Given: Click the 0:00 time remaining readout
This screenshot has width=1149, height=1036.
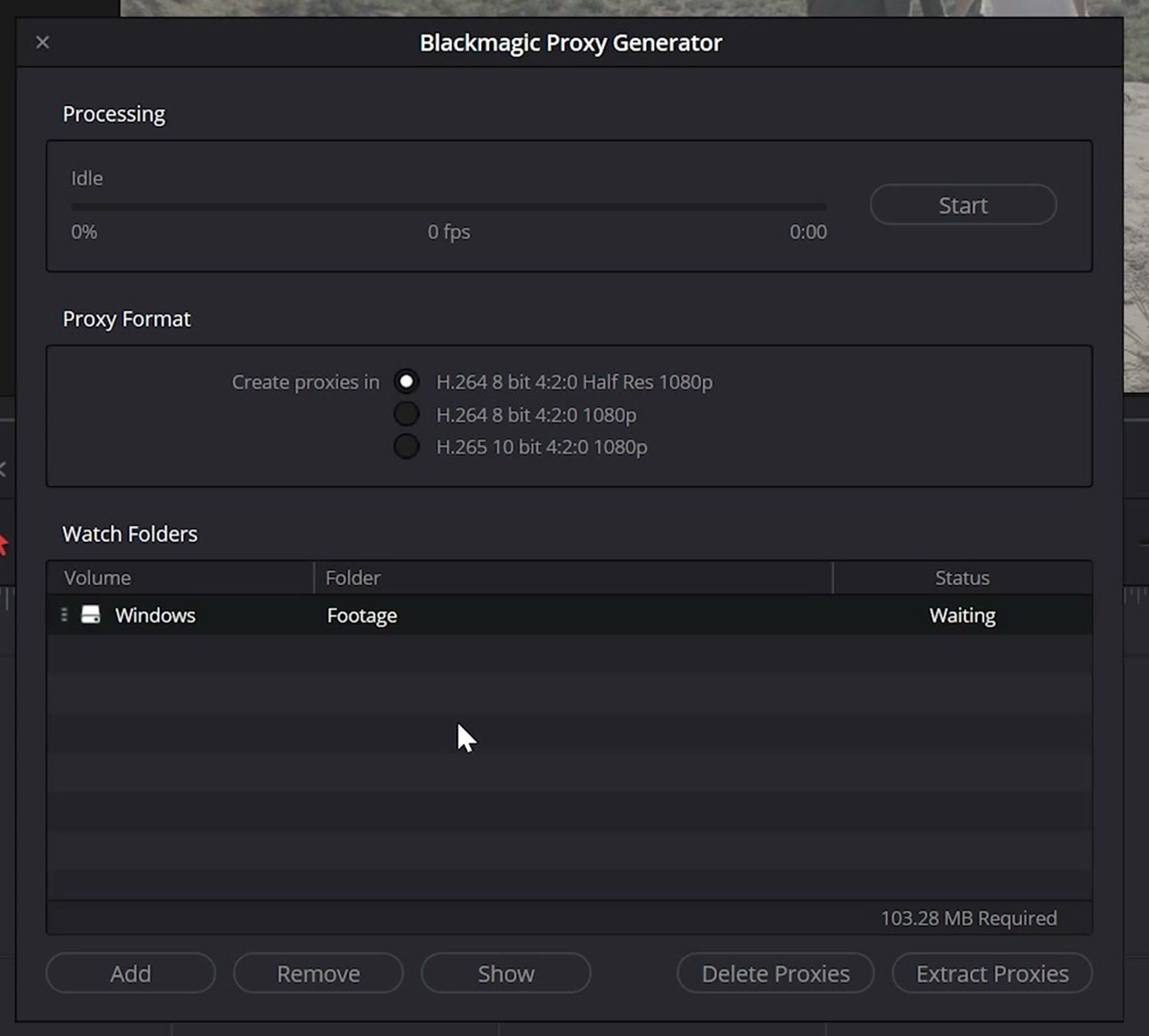Looking at the screenshot, I should (808, 232).
